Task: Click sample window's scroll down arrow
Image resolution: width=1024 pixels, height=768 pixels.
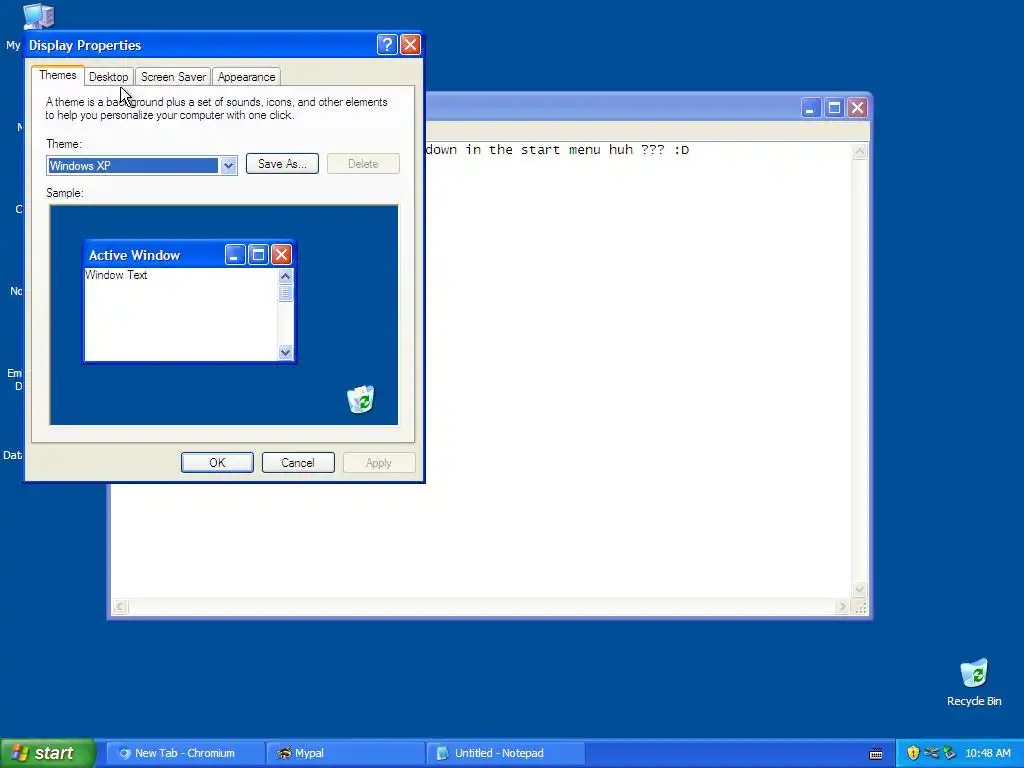Action: (285, 352)
